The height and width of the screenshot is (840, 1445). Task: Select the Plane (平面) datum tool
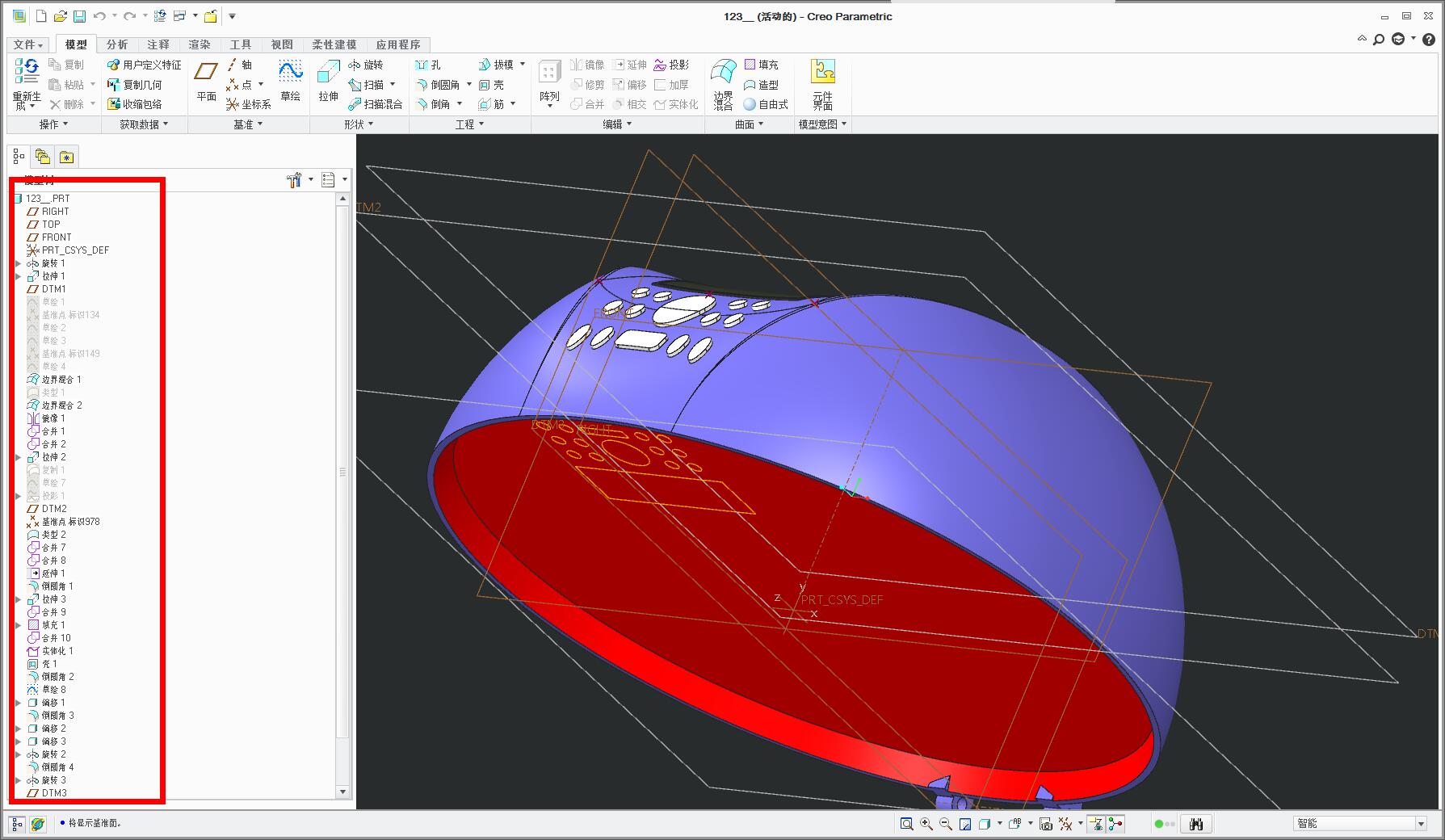pos(206,81)
